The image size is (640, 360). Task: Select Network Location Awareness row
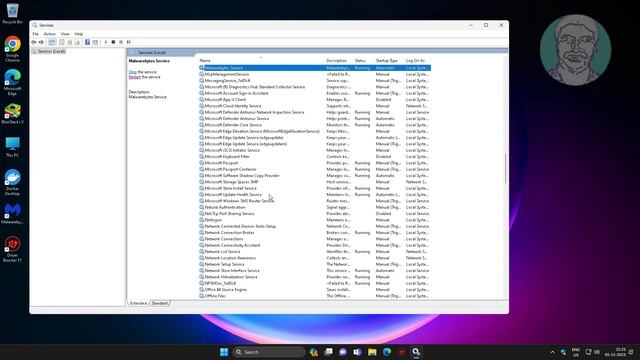315,258
